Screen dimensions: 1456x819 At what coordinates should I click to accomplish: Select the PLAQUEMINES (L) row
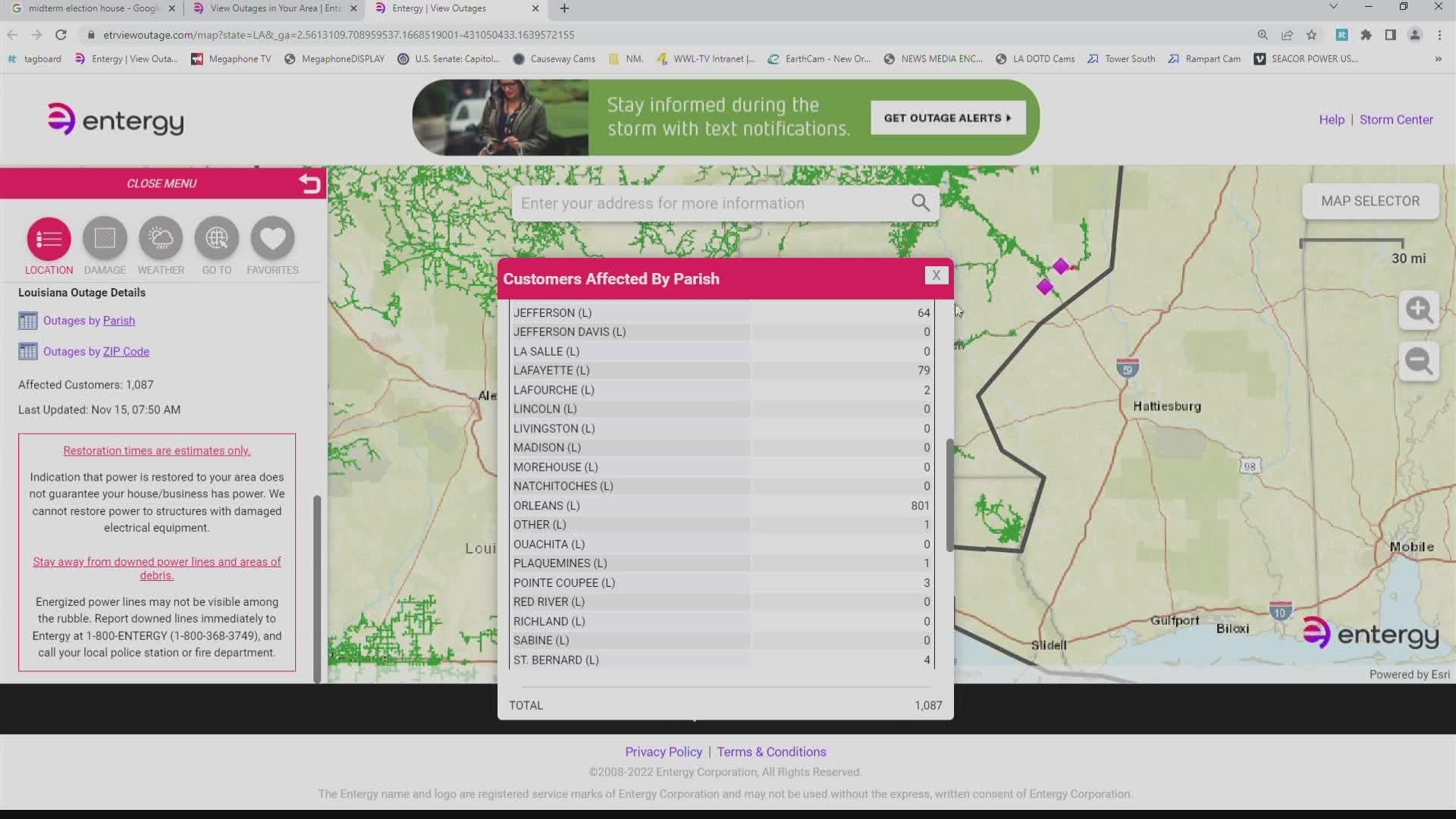tap(722, 563)
